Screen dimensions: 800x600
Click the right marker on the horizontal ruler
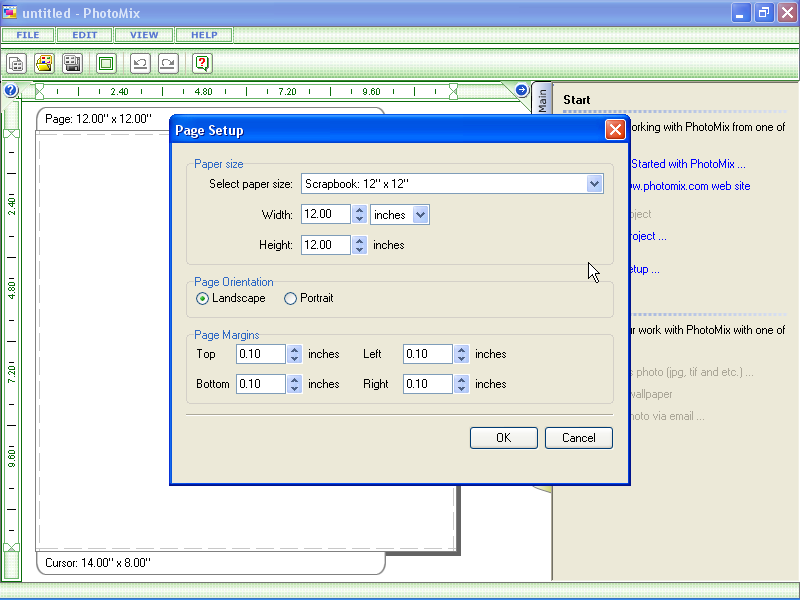pos(453,91)
